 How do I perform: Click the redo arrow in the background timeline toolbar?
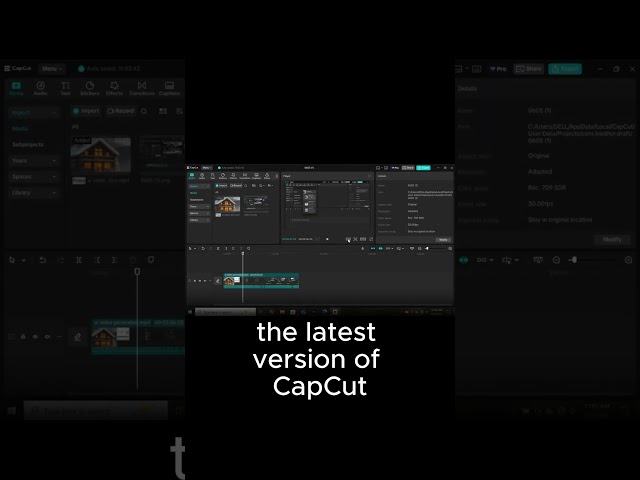click(61, 260)
